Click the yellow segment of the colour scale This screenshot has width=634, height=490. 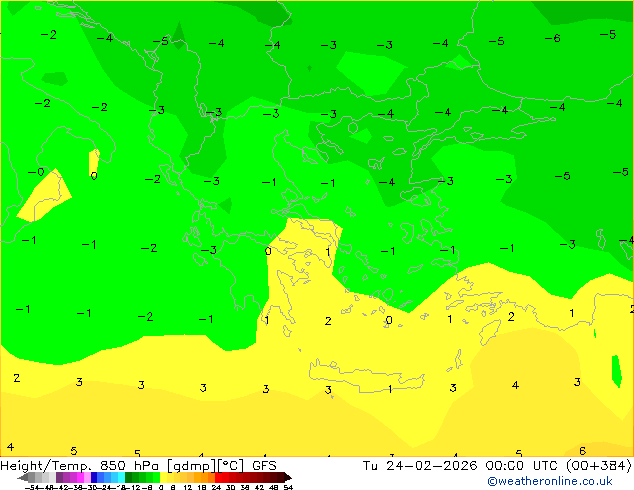163,477
